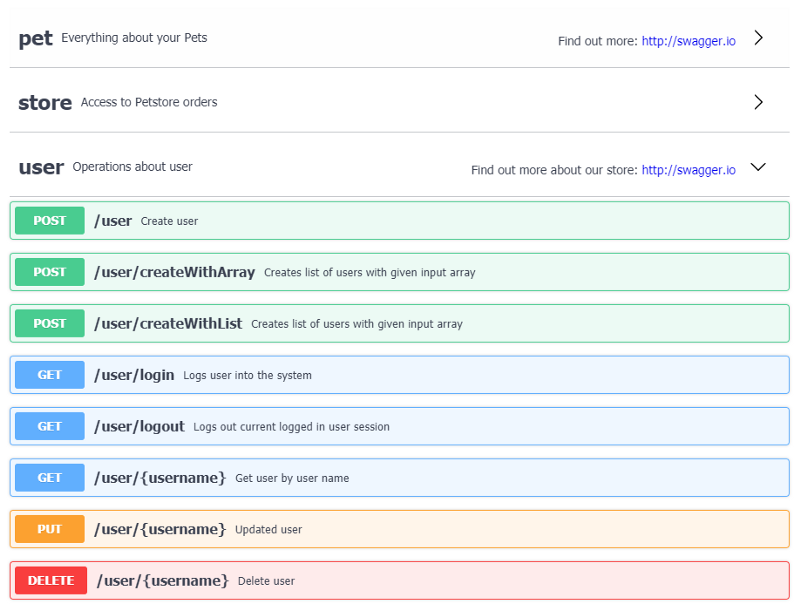Click the store section heading
800x610 pixels.
(45, 102)
